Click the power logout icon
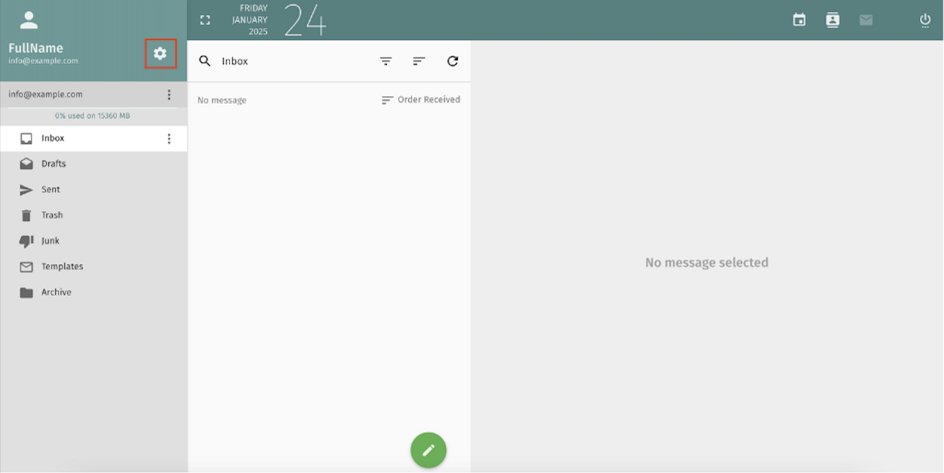Image resolution: width=944 pixels, height=473 pixels. point(925,20)
